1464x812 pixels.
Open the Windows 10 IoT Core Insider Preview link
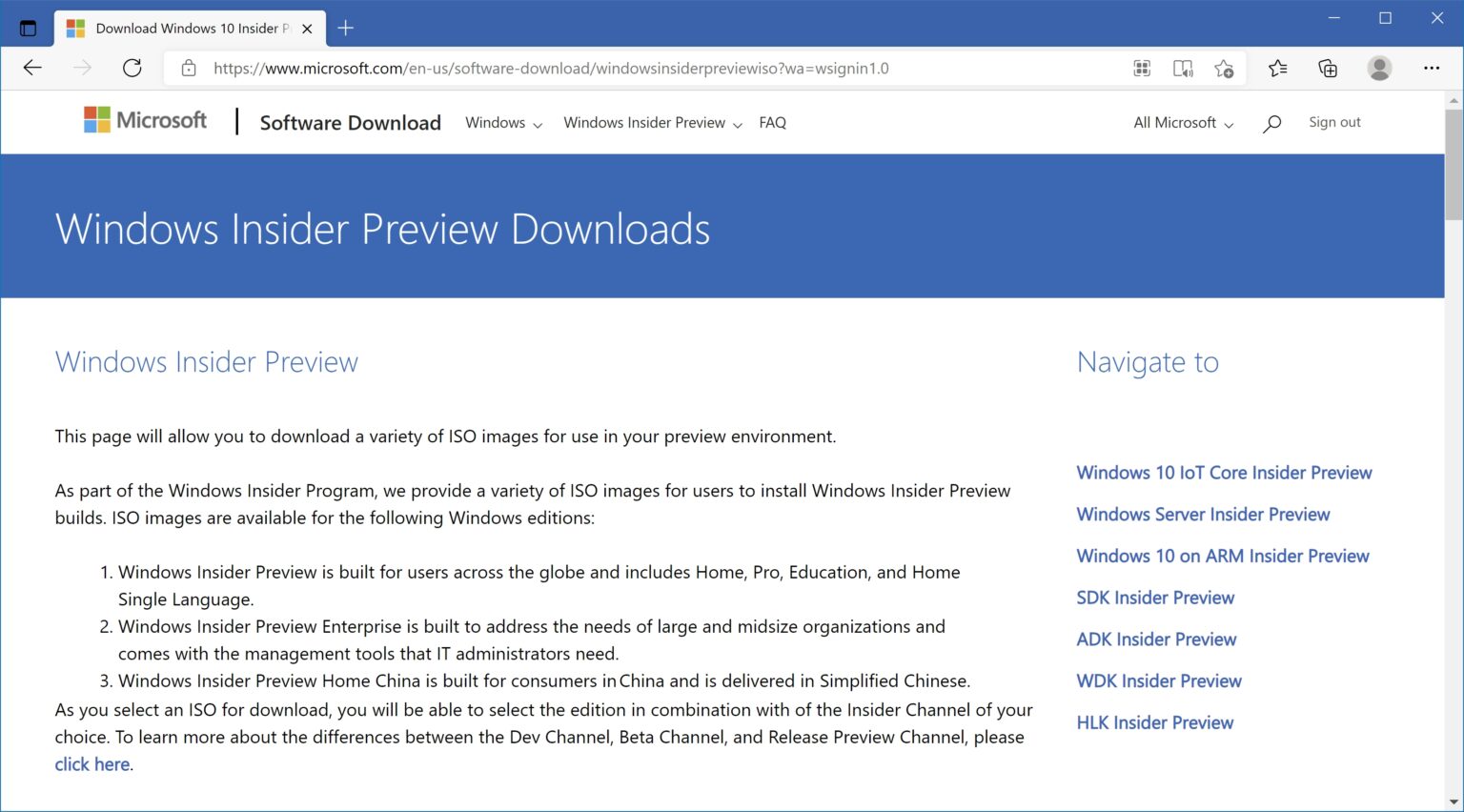pyautogui.click(x=1224, y=473)
